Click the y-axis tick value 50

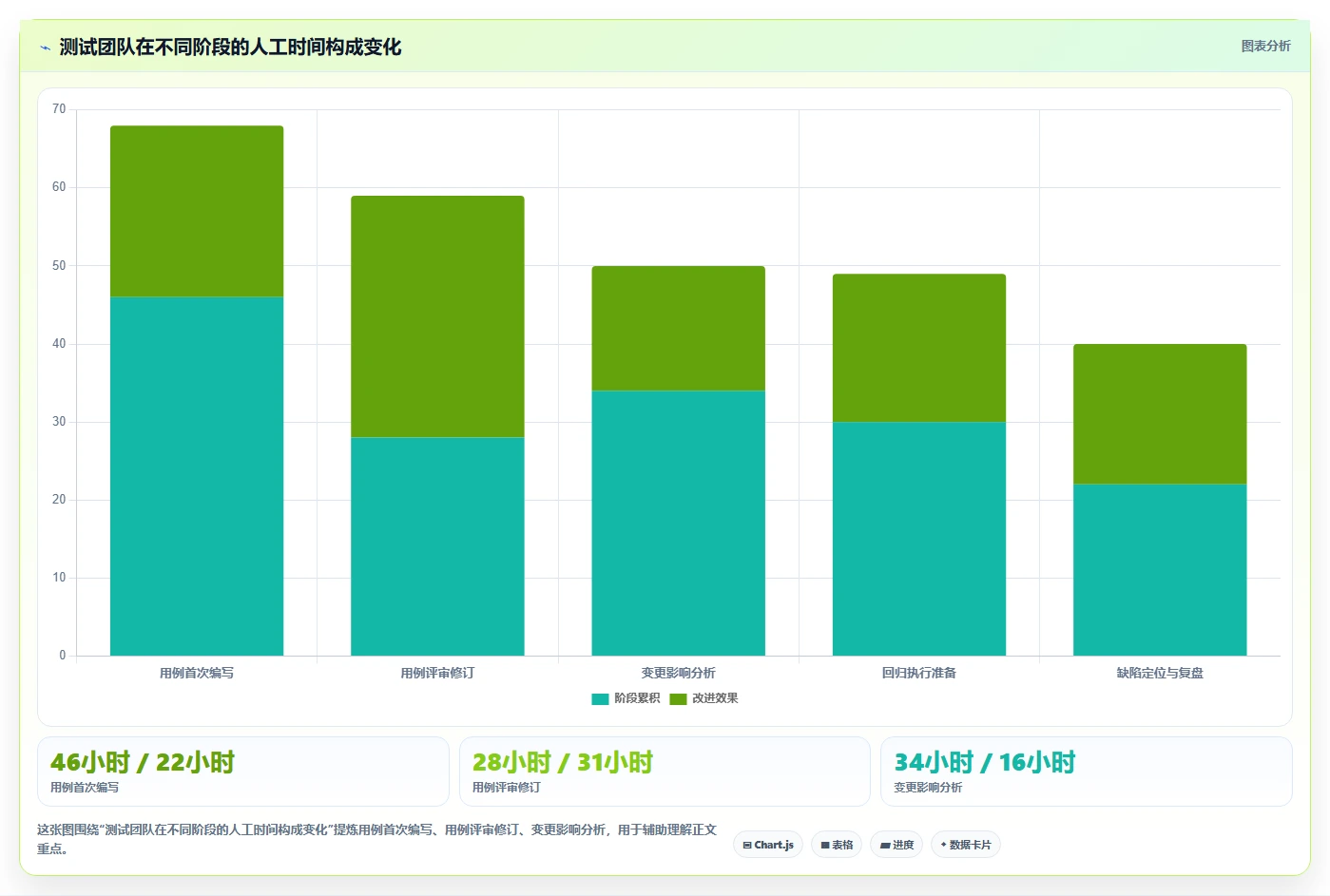pos(59,266)
